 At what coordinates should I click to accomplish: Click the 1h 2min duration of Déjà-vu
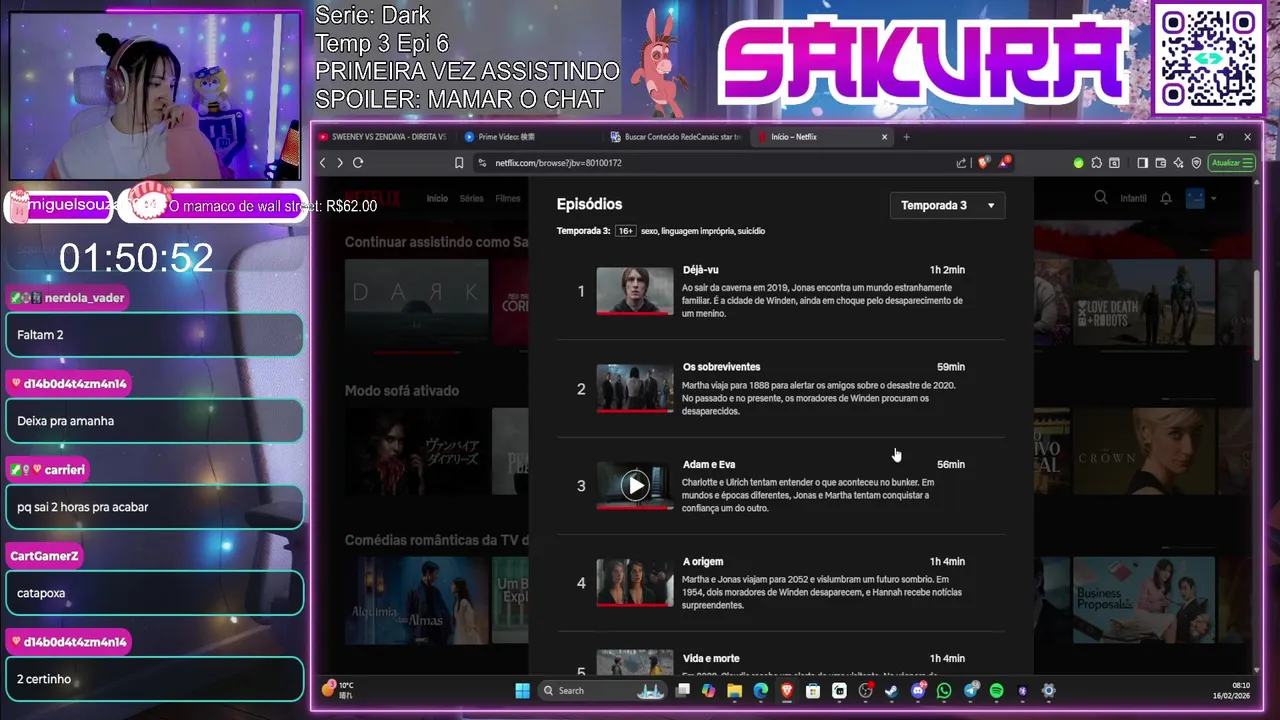click(x=947, y=270)
